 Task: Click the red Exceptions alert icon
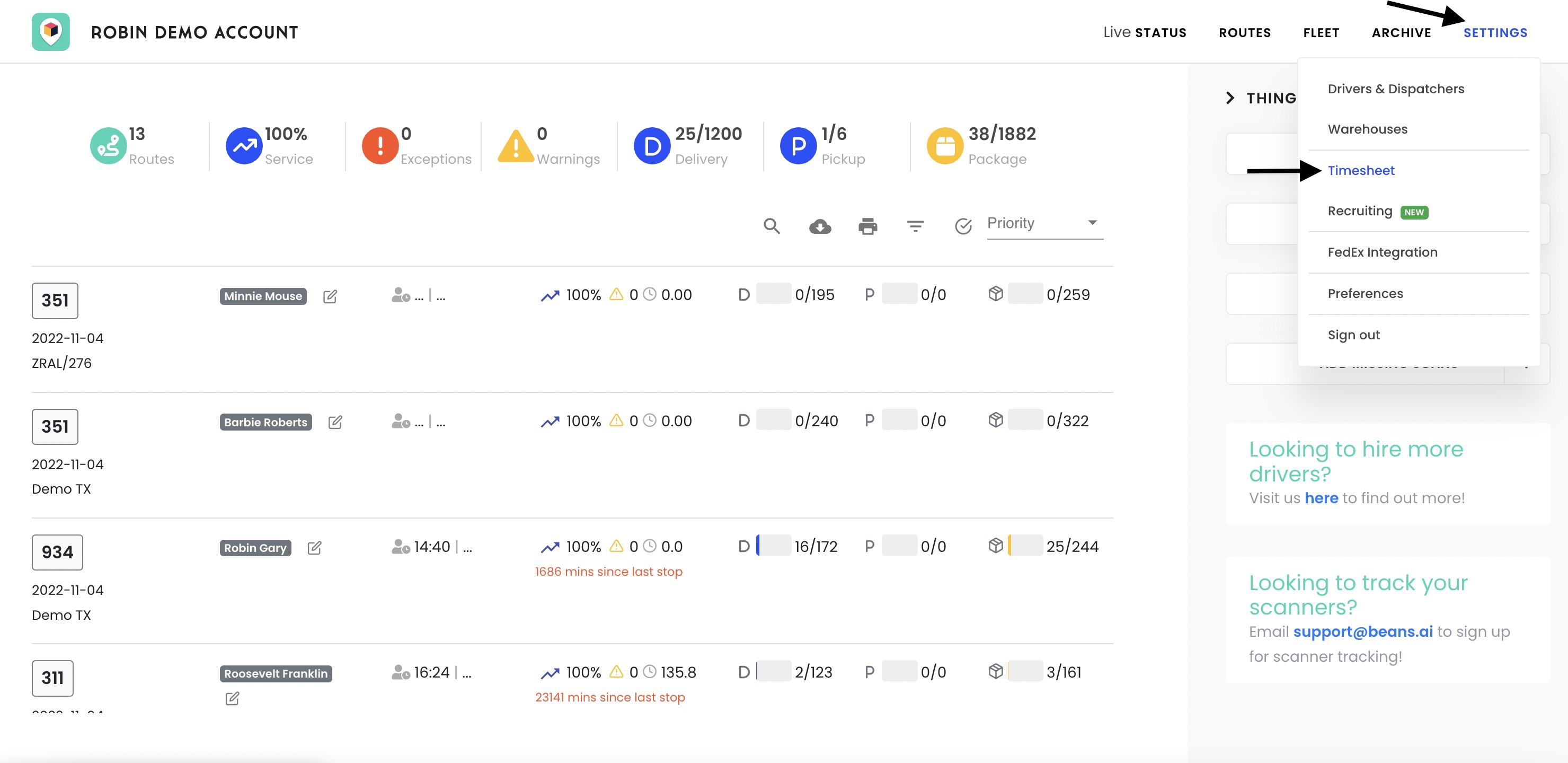coord(380,146)
